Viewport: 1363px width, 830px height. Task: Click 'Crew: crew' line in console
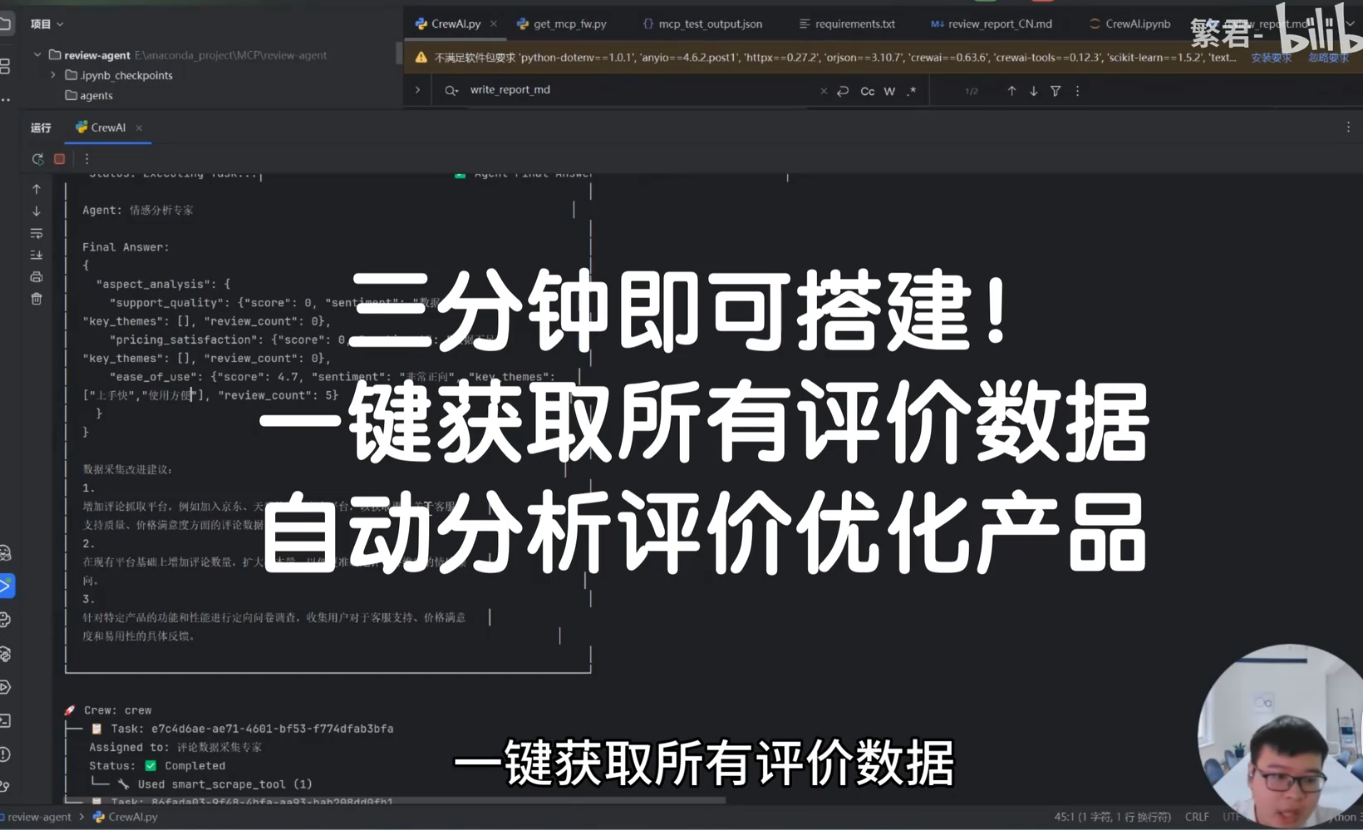click(108, 710)
